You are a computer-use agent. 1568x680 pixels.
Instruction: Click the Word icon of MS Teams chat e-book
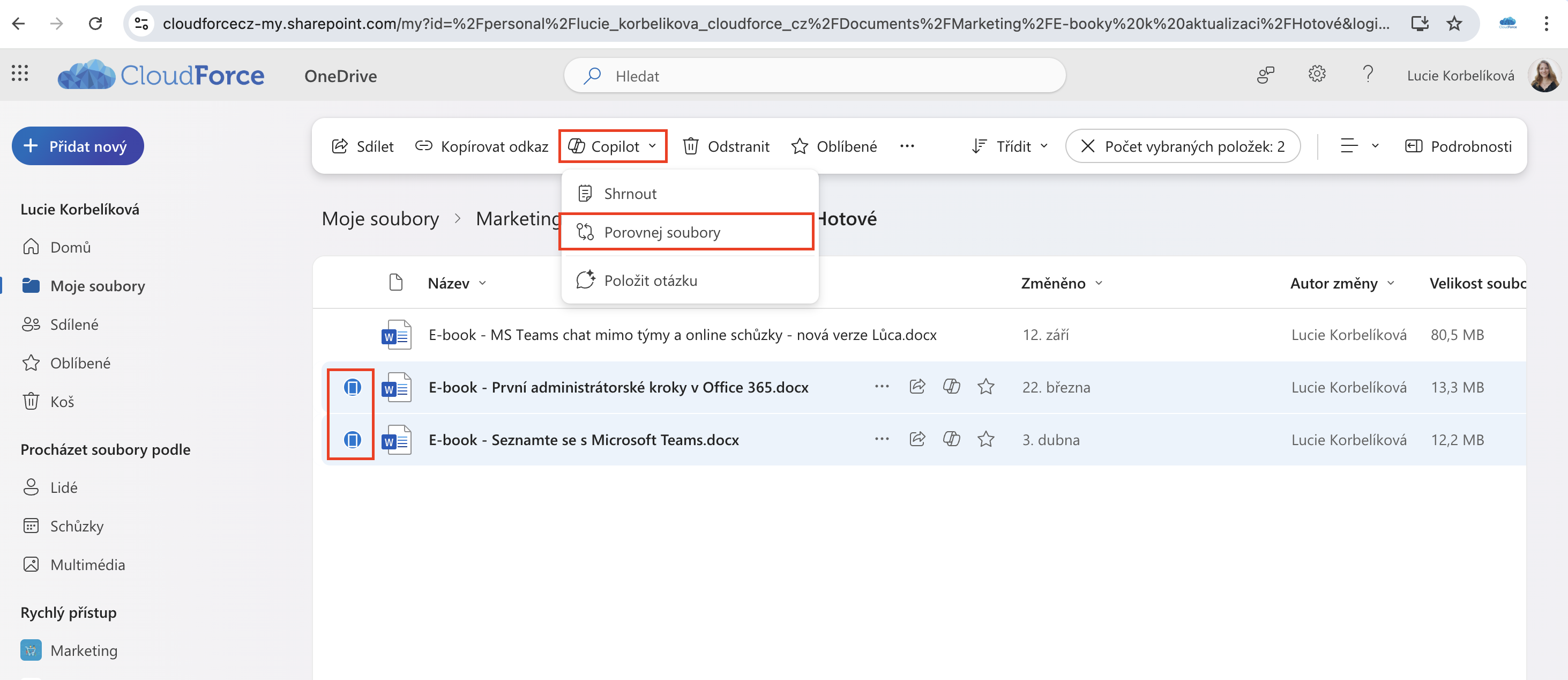click(x=396, y=335)
